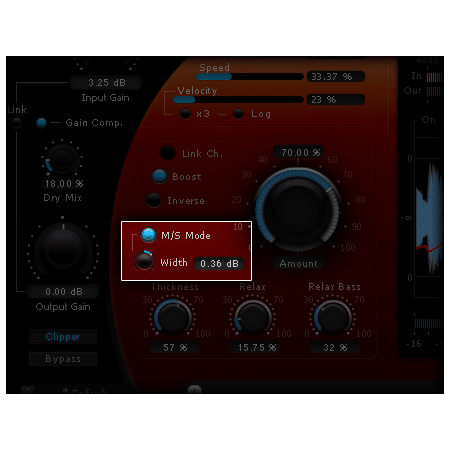
Task: Turn the Width knob
Action: pyautogui.click(x=144, y=261)
